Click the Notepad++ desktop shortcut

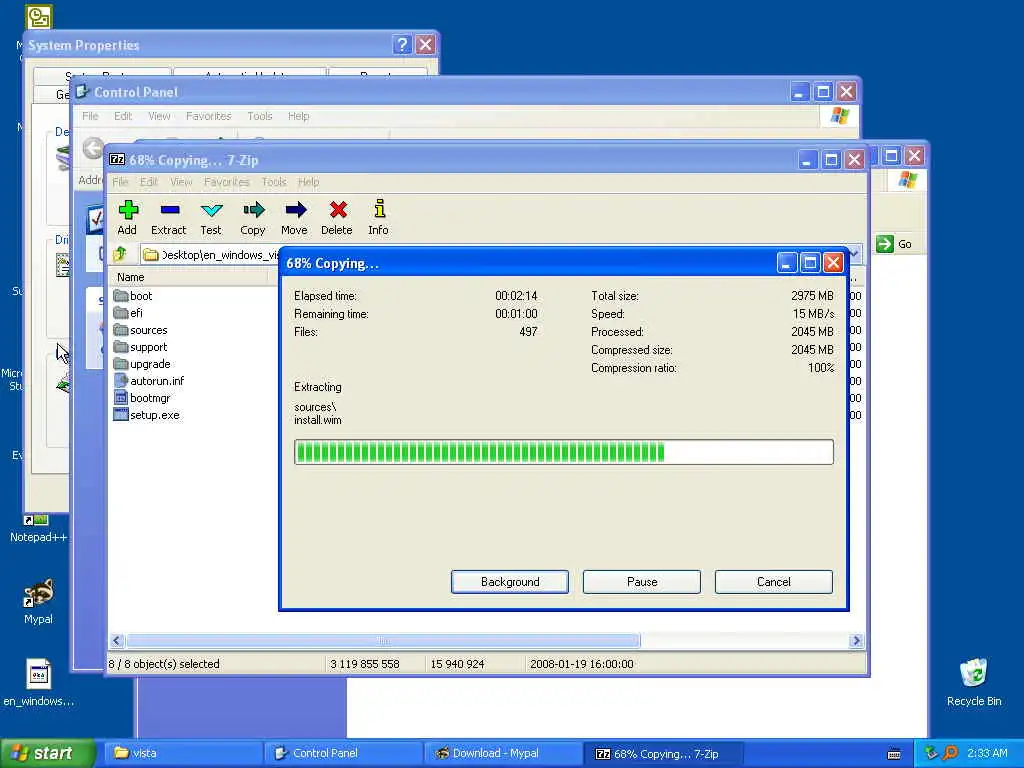(x=39, y=529)
